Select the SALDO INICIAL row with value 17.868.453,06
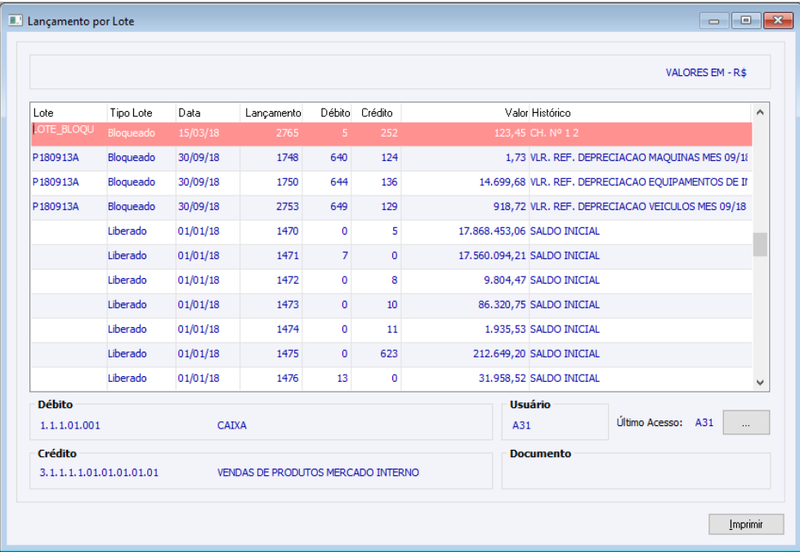Viewport: 800px width, 552px height. [x=392, y=231]
